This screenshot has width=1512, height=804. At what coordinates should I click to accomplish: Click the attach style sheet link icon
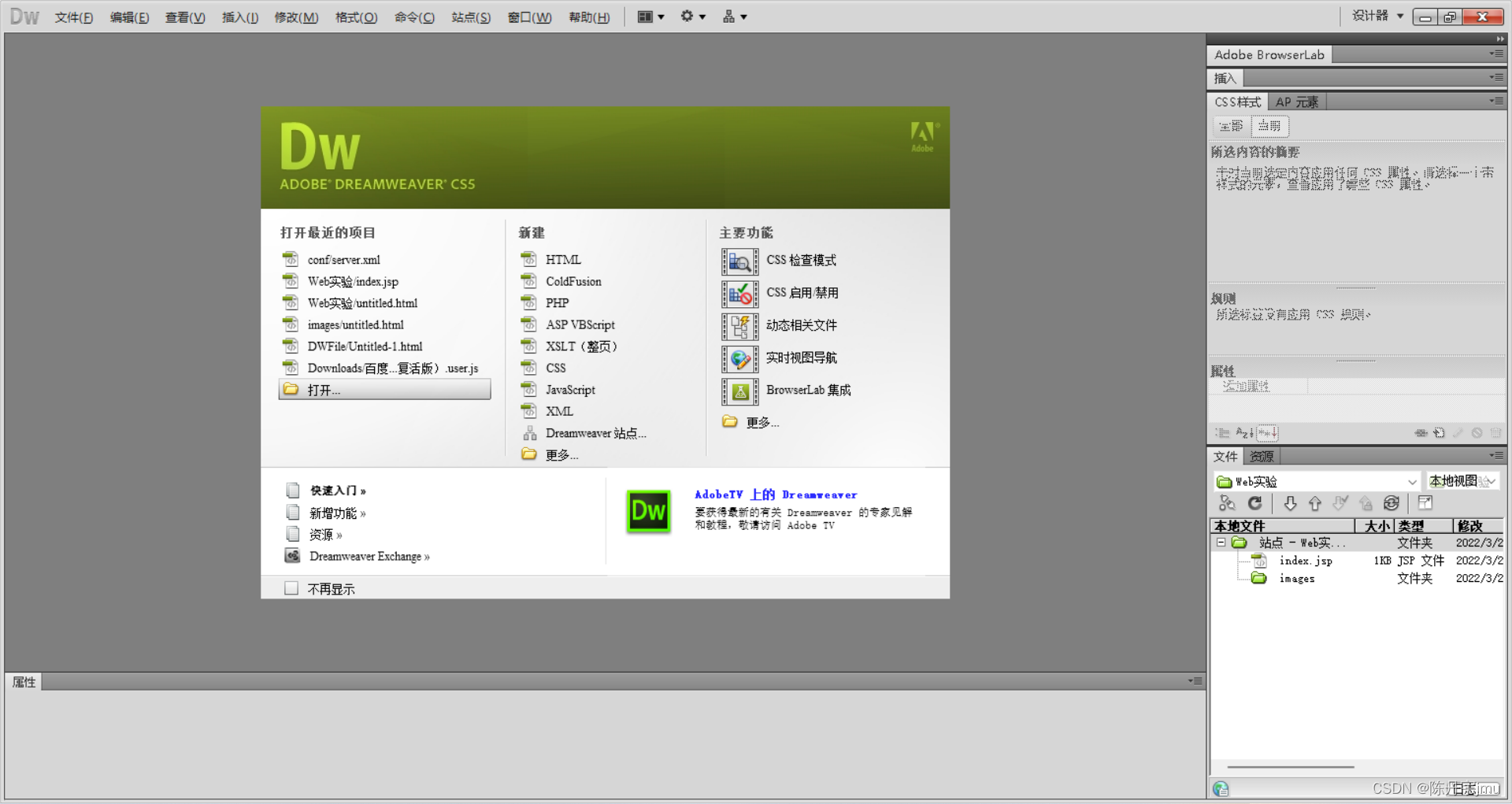point(1421,433)
